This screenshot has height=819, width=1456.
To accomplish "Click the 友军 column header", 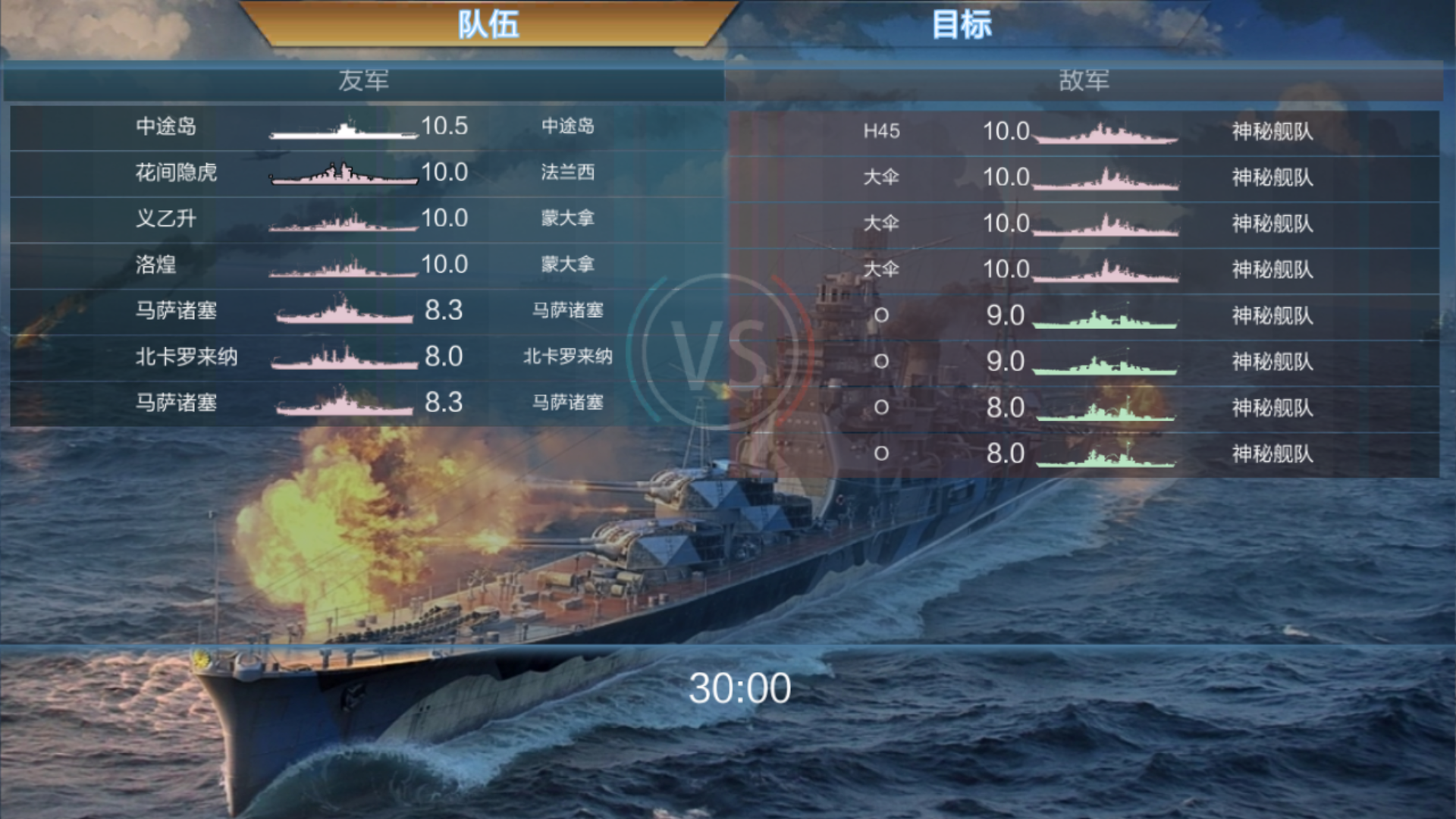I will [363, 80].
